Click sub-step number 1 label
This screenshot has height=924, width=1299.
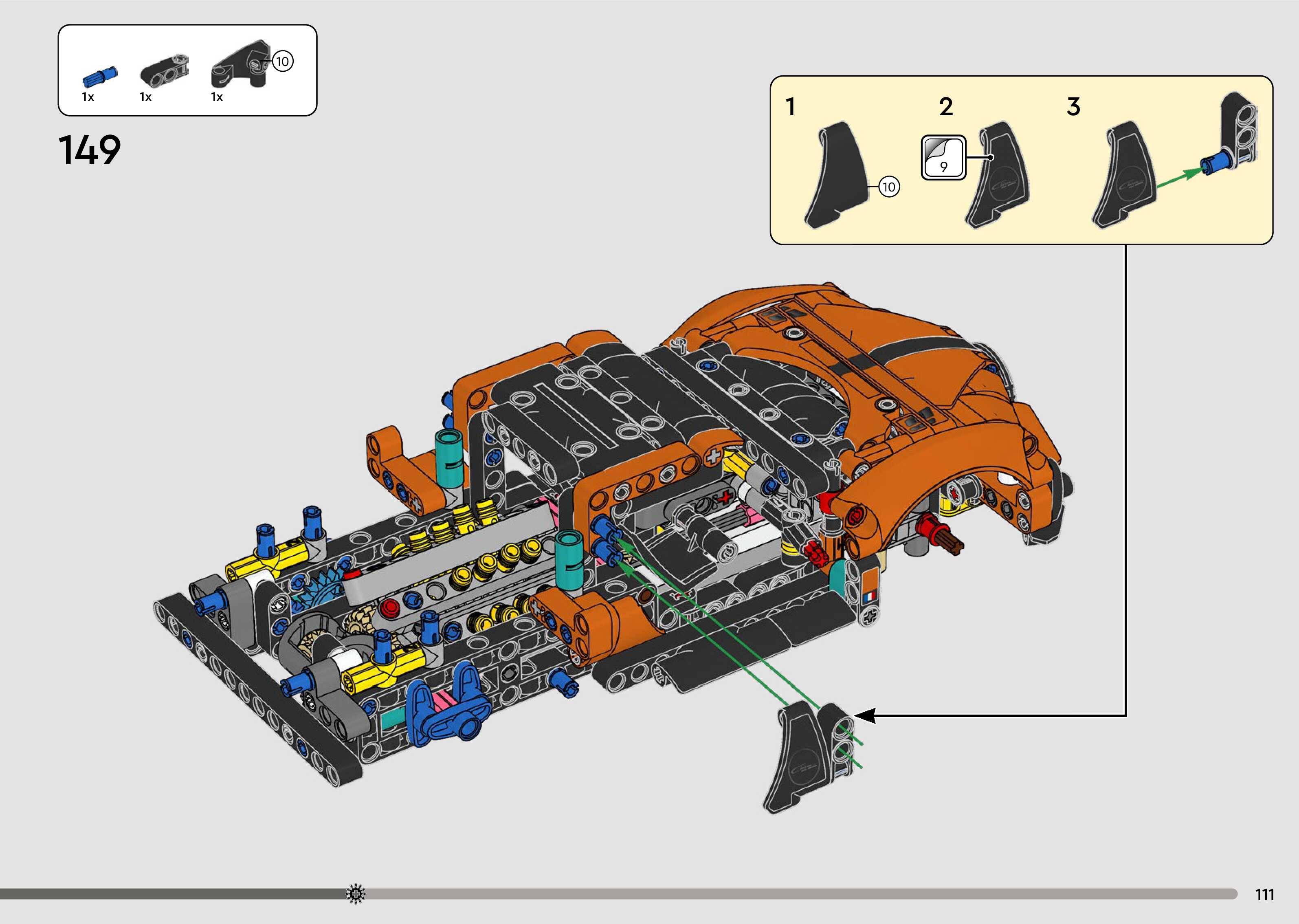[790, 107]
